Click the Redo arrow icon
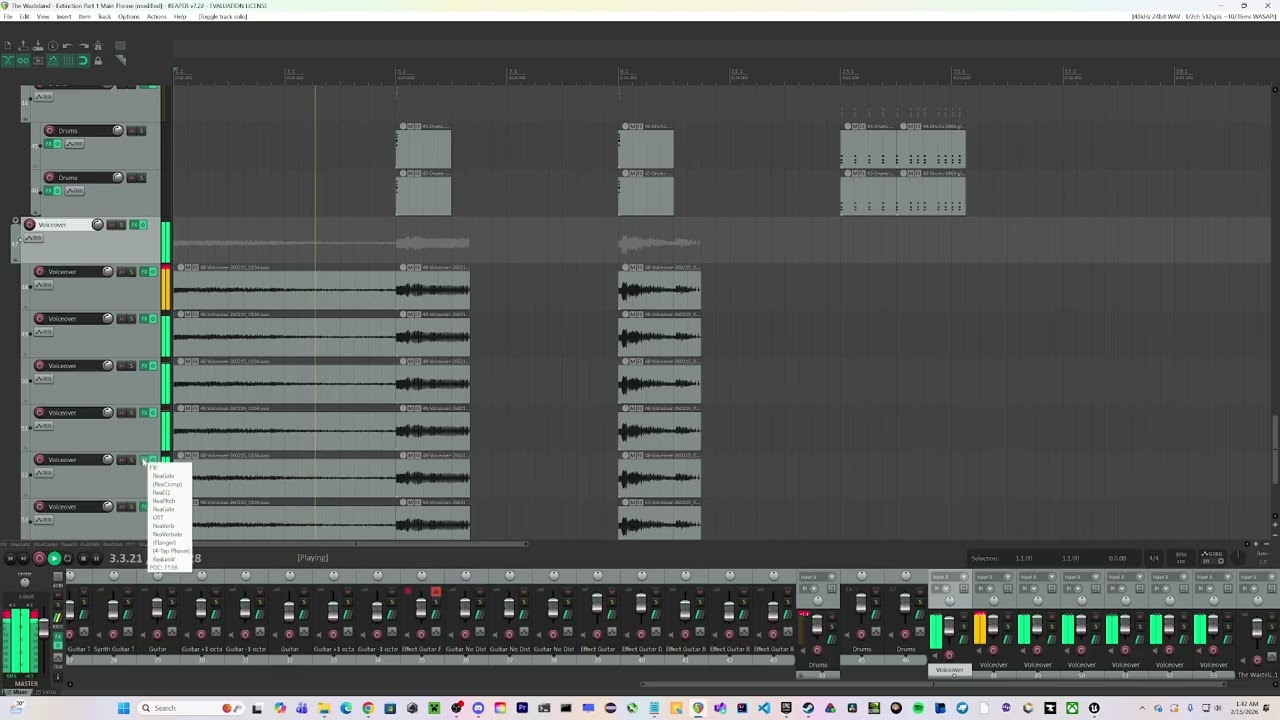This screenshot has height=720, width=1280. pos(83,46)
